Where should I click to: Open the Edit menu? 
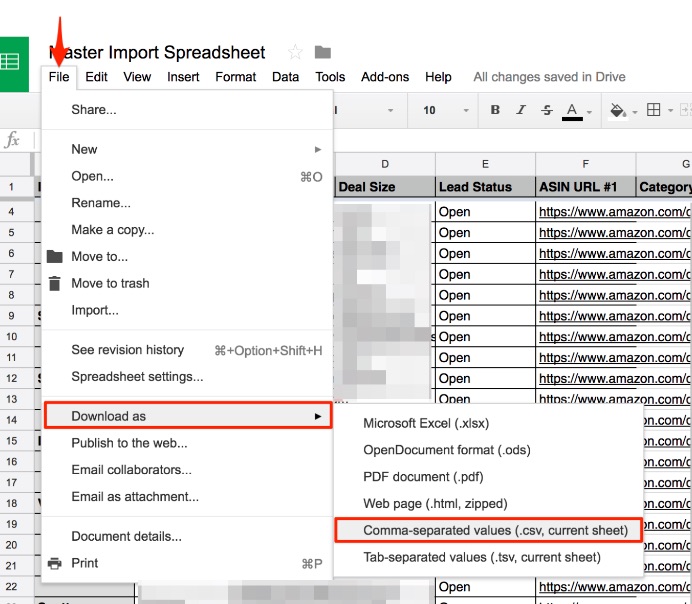[96, 77]
